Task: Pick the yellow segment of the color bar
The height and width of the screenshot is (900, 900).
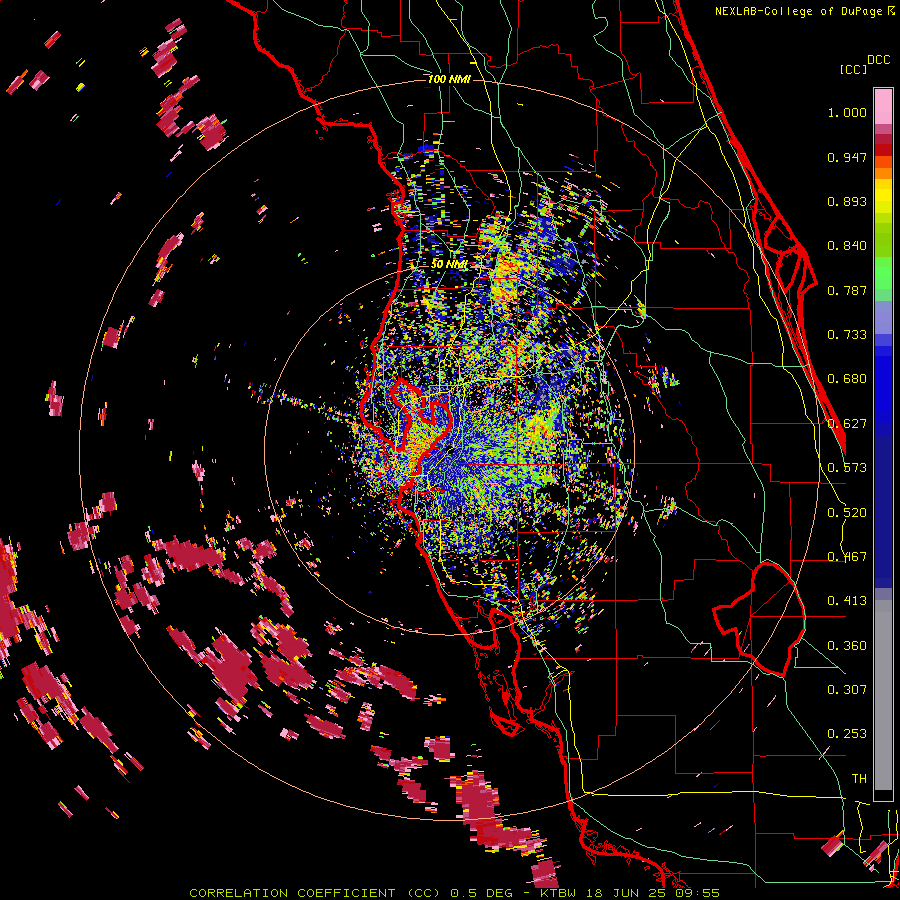Action: coord(883,196)
